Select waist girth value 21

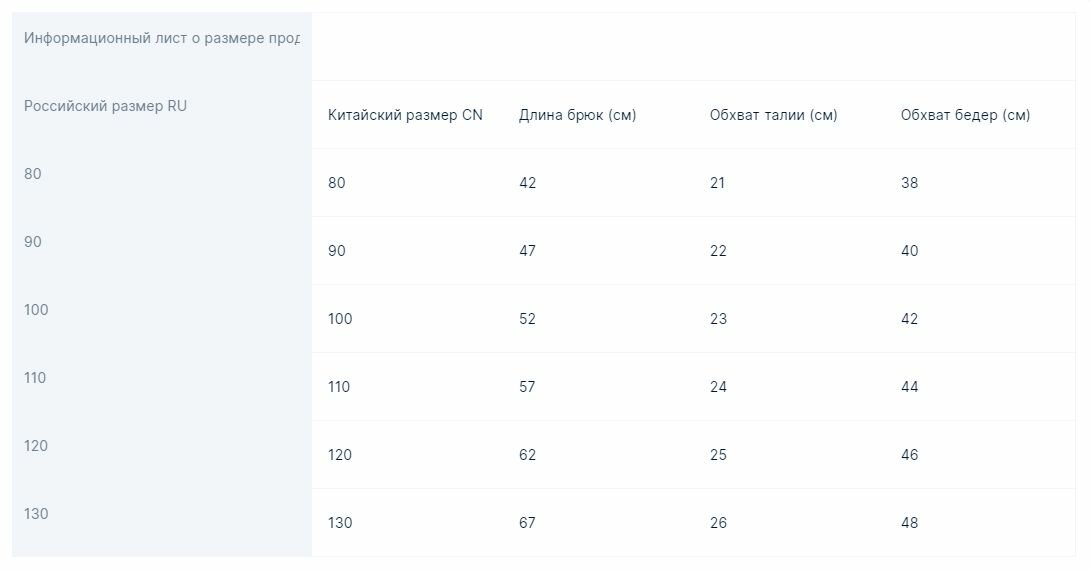click(718, 183)
